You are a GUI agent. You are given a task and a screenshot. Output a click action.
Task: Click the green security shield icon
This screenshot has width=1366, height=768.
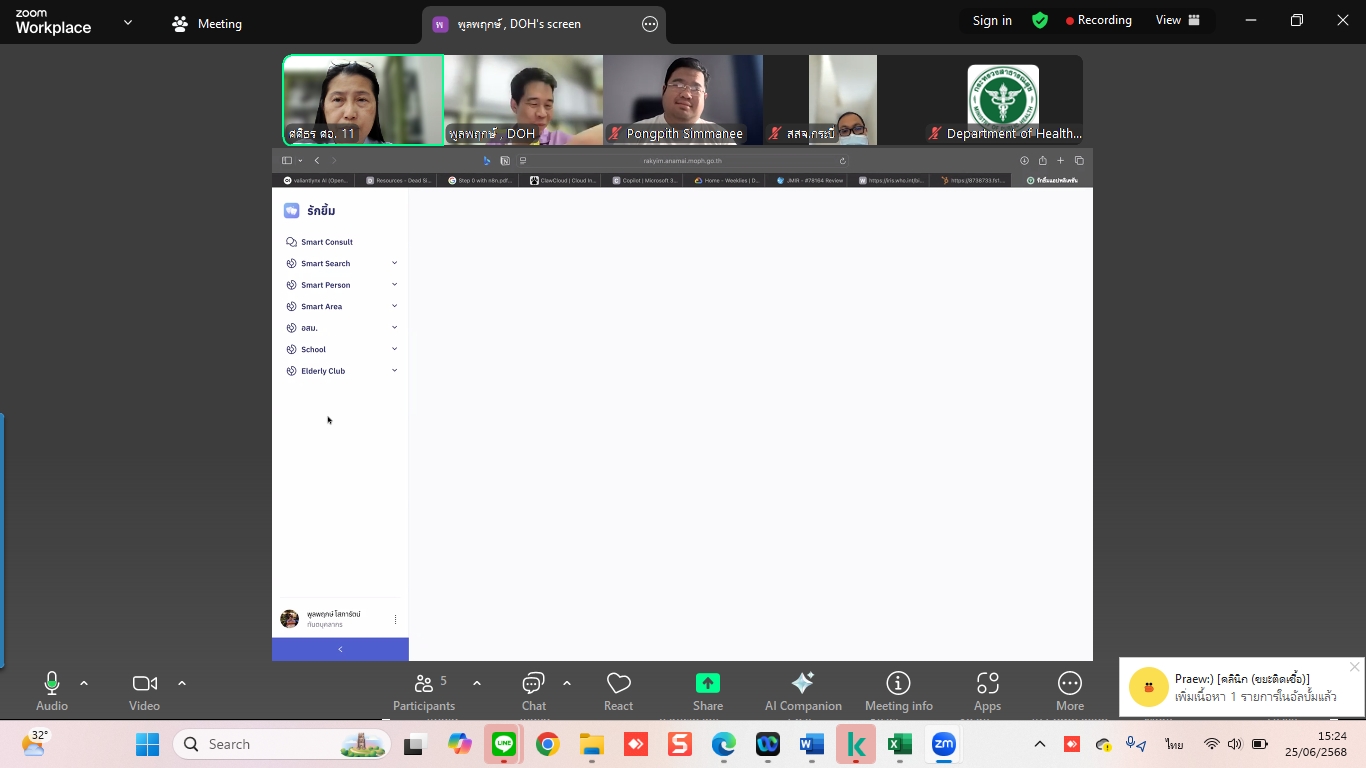point(1040,20)
